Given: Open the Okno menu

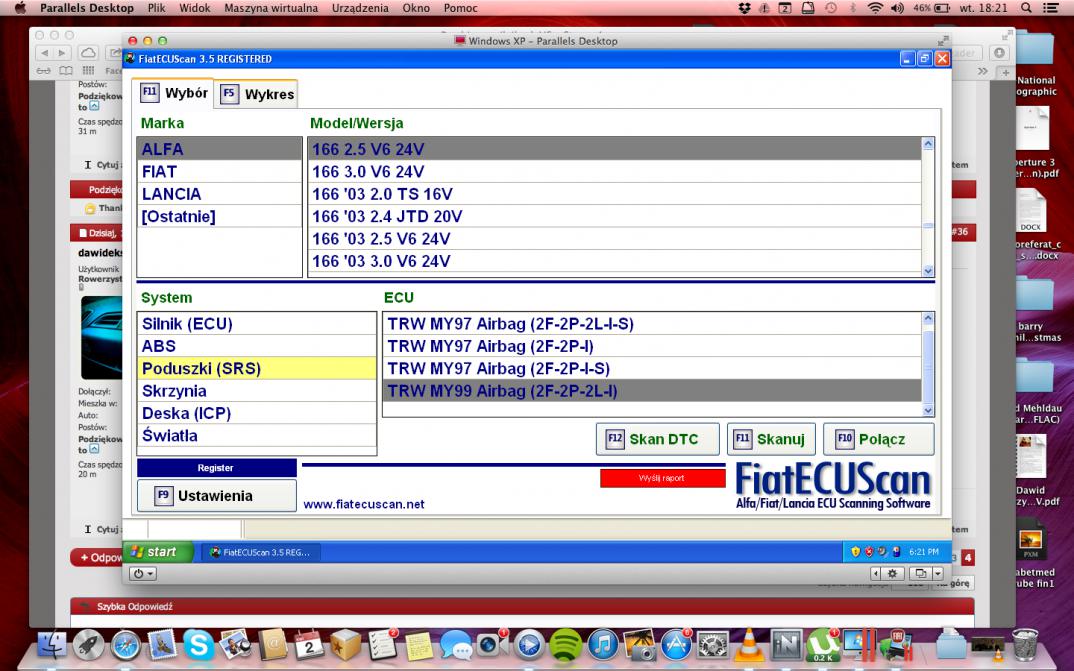Looking at the screenshot, I should 416,8.
